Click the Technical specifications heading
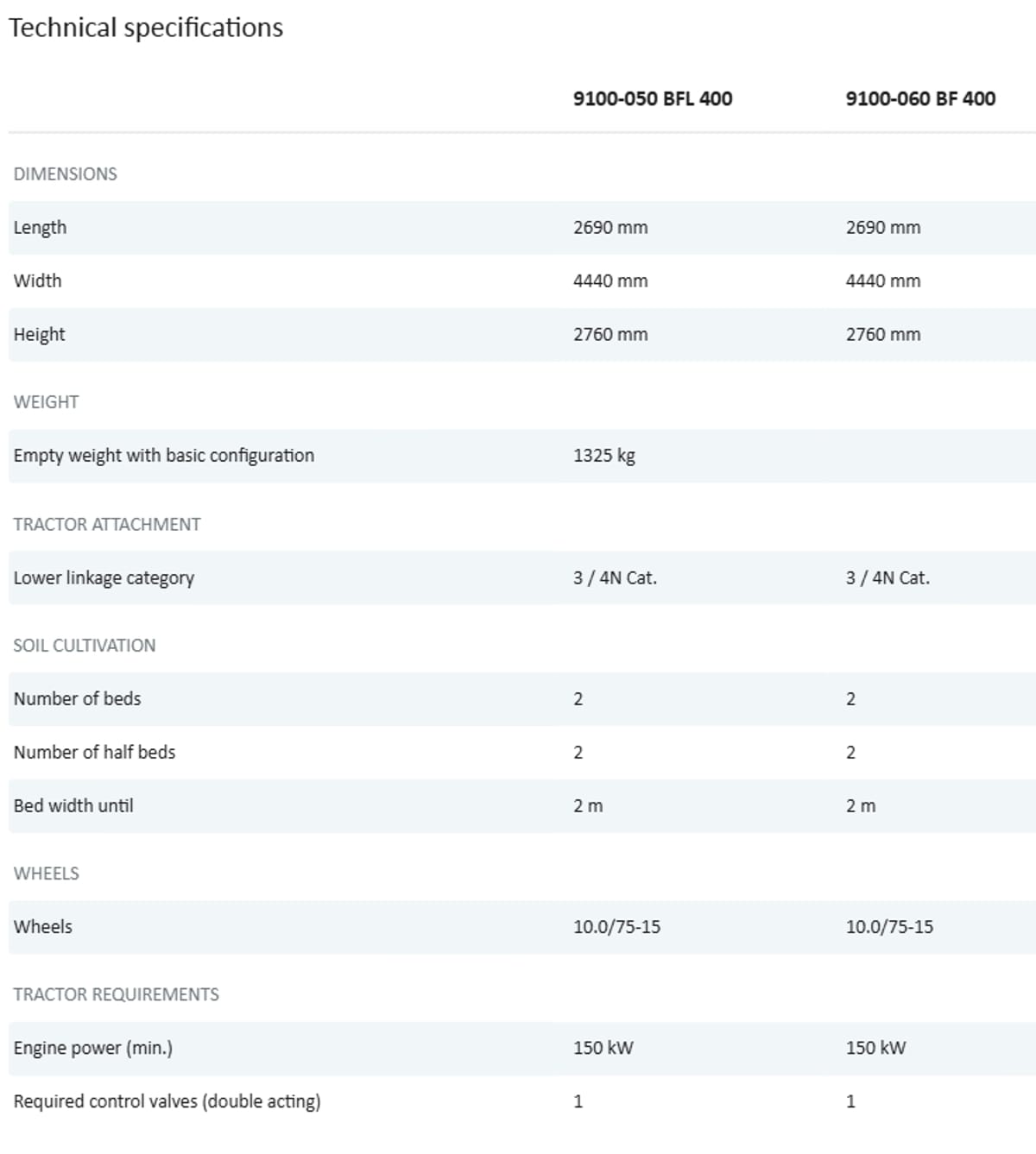The height and width of the screenshot is (1154, 1036). (146, 28)
